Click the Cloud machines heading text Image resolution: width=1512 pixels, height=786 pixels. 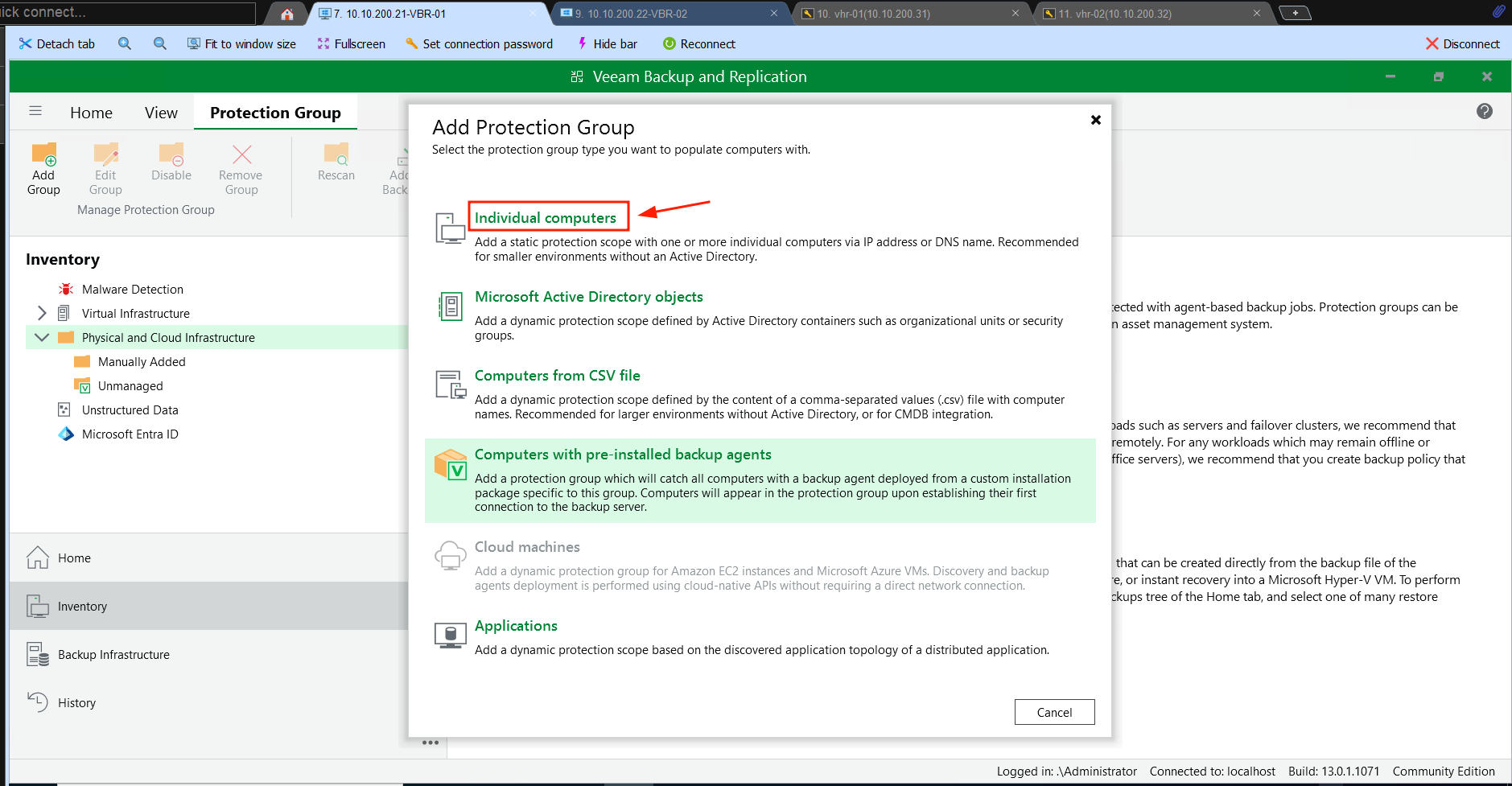tap(527, 547)
